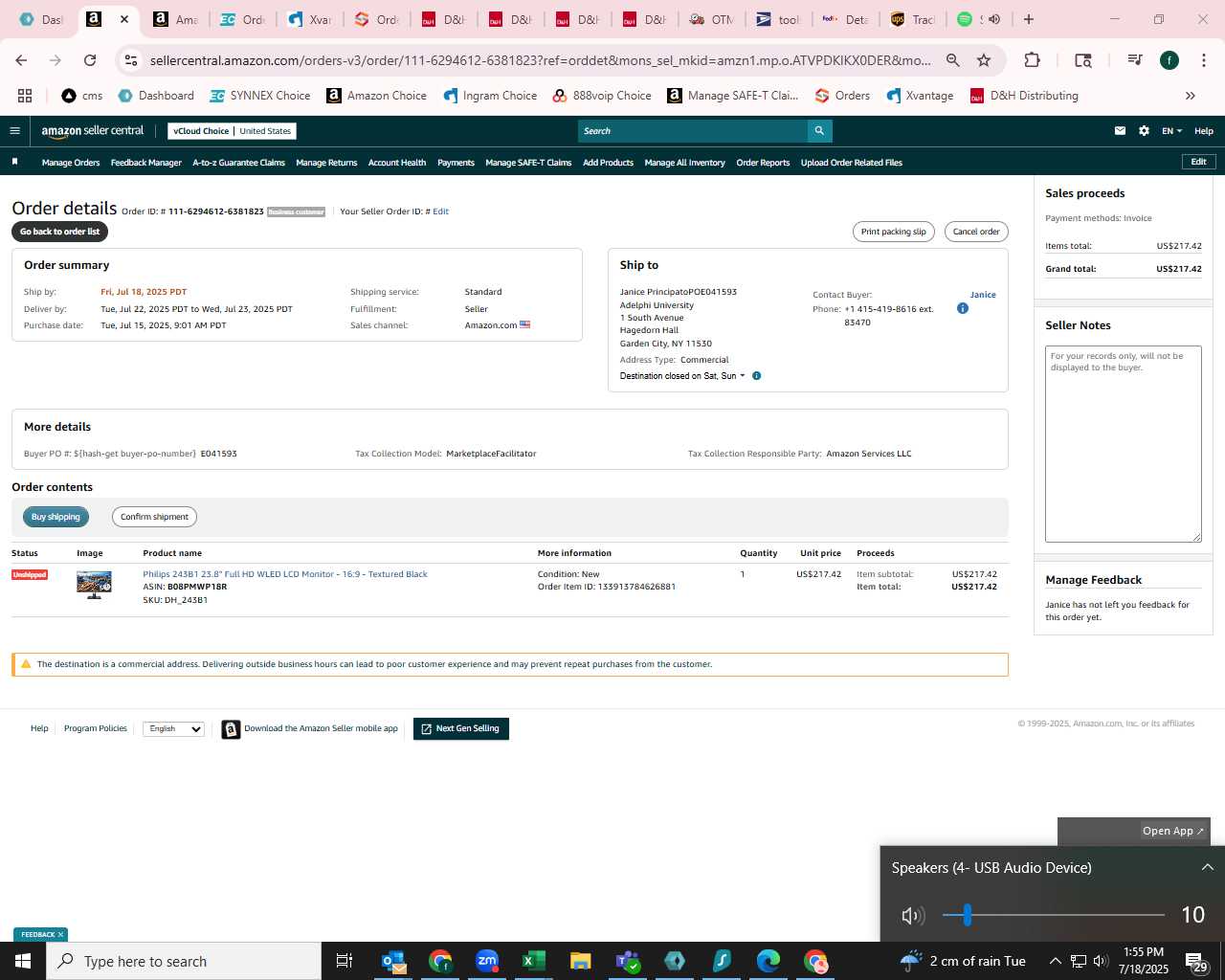Go to Account Health

(x=397, y=163)
